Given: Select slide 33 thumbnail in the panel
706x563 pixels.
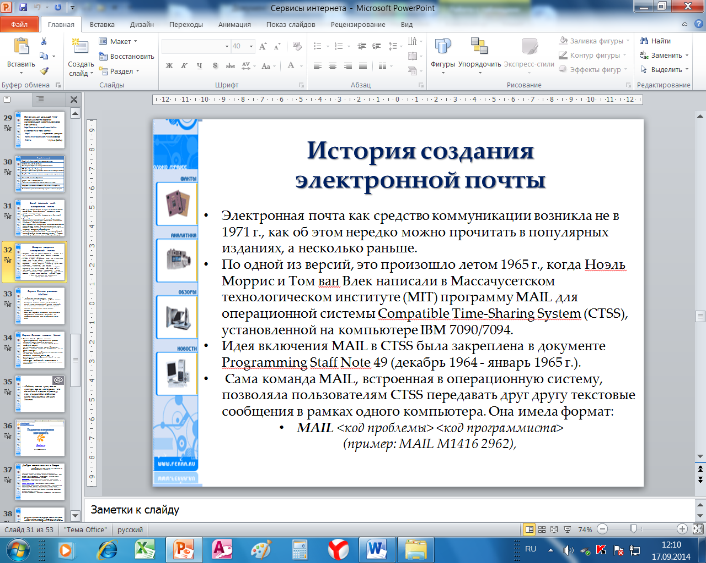Looking at the screenshot, I should (x=40, y=306).
